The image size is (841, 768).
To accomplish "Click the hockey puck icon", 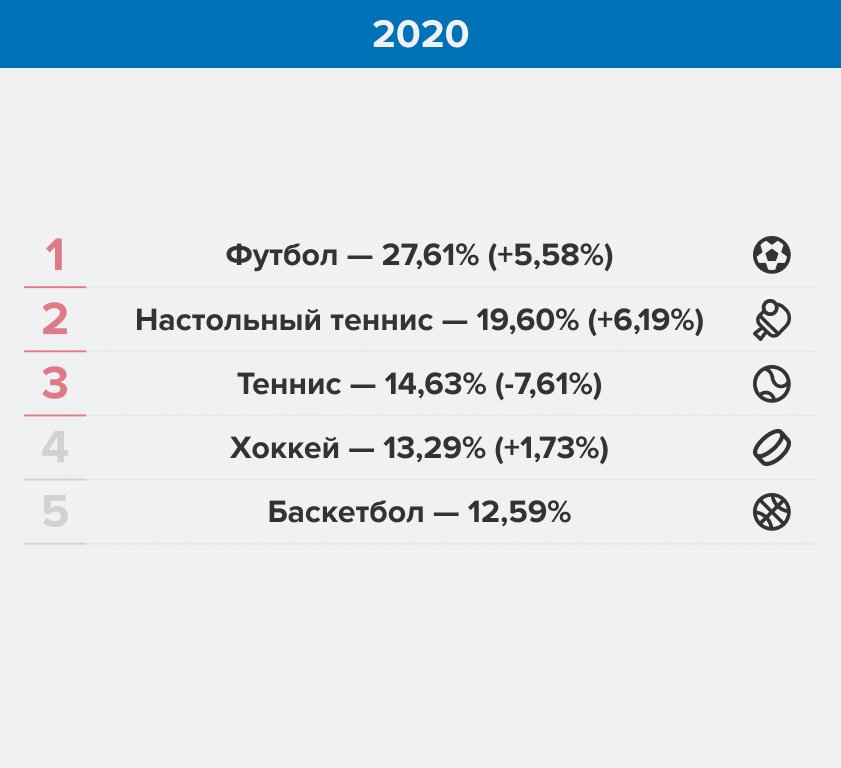I will [771, 448].
